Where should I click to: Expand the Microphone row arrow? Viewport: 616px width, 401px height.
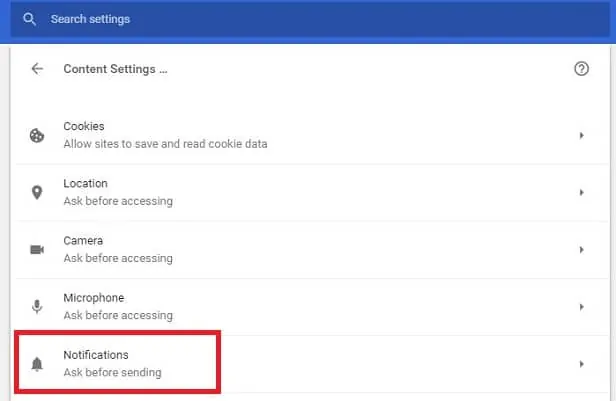coord(581,307)
